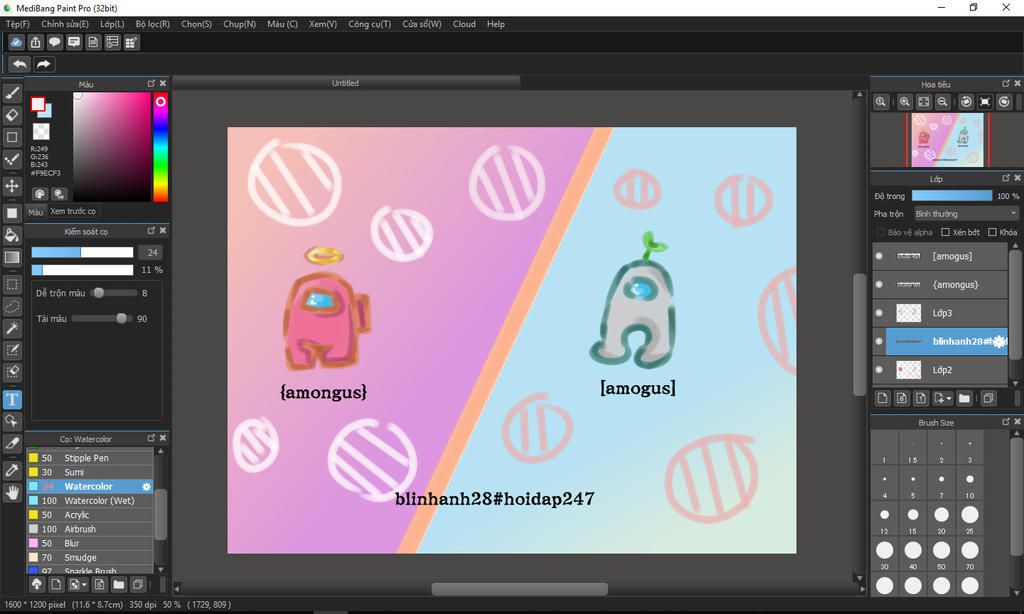This screenshot has height=614, width=1024.
Task: Select the Airbrush brush
Action: (x=90, y=529)
